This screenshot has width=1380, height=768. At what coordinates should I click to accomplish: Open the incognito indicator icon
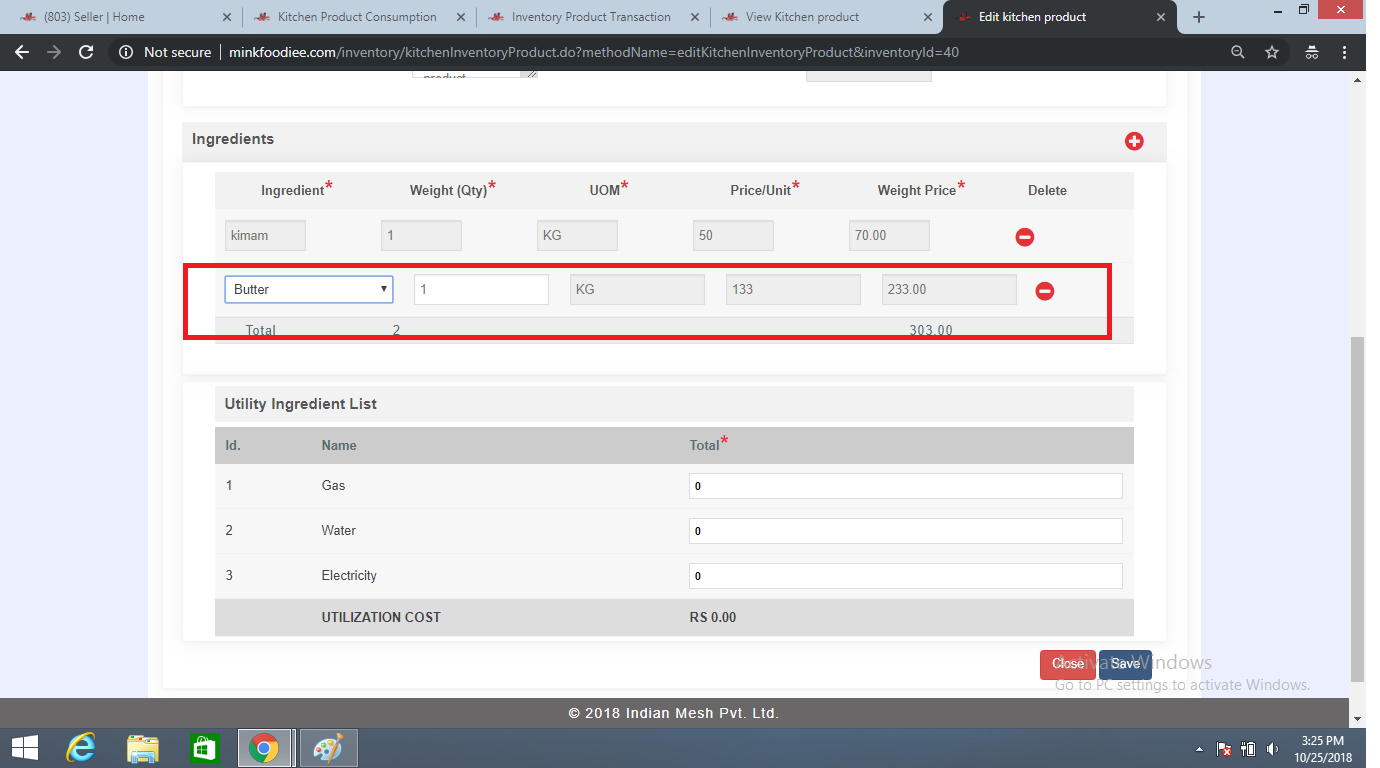click(1313, 52)
